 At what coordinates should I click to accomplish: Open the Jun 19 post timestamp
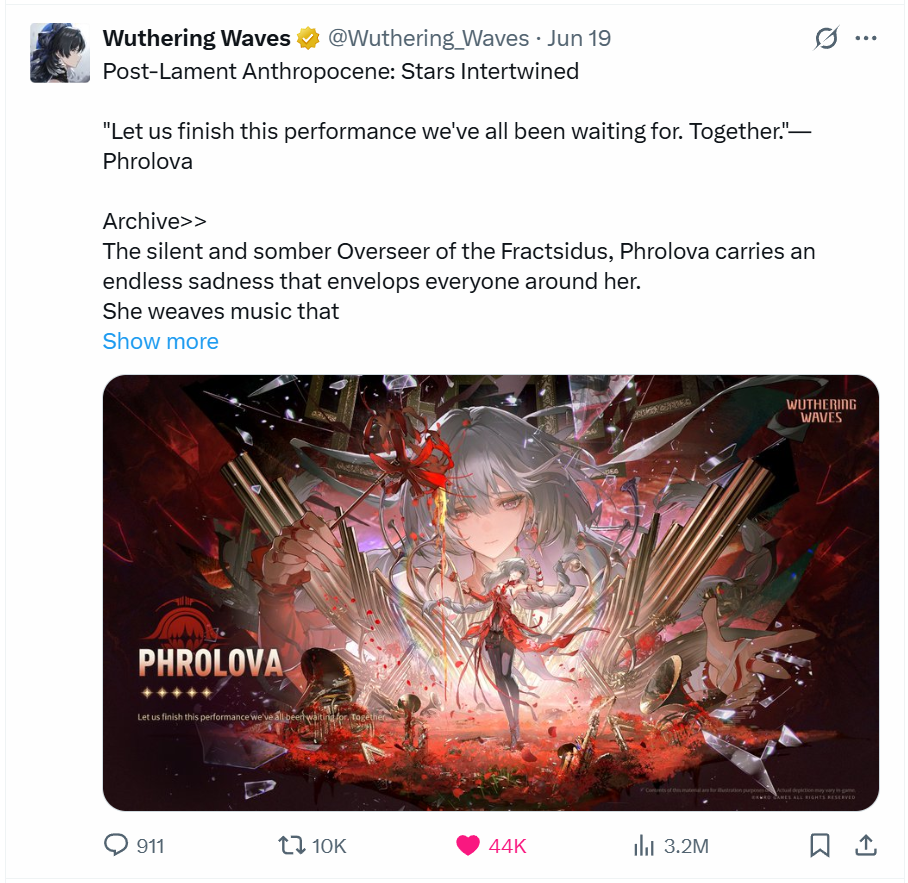tap(579, 38)
